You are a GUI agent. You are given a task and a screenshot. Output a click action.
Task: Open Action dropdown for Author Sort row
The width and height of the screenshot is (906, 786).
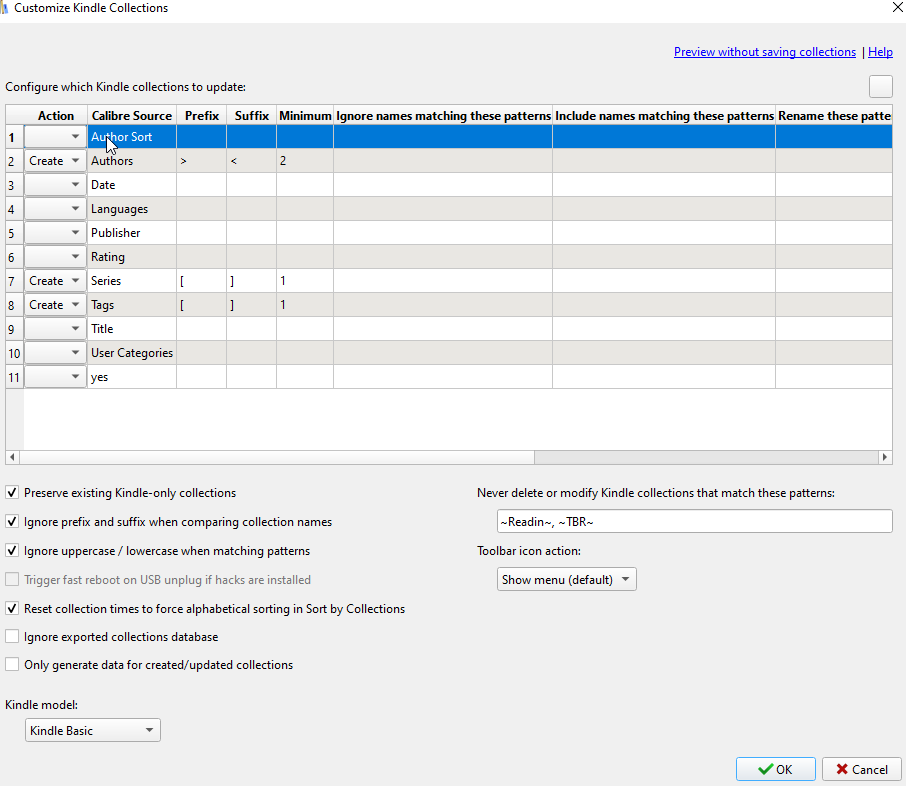pos(55,137)
